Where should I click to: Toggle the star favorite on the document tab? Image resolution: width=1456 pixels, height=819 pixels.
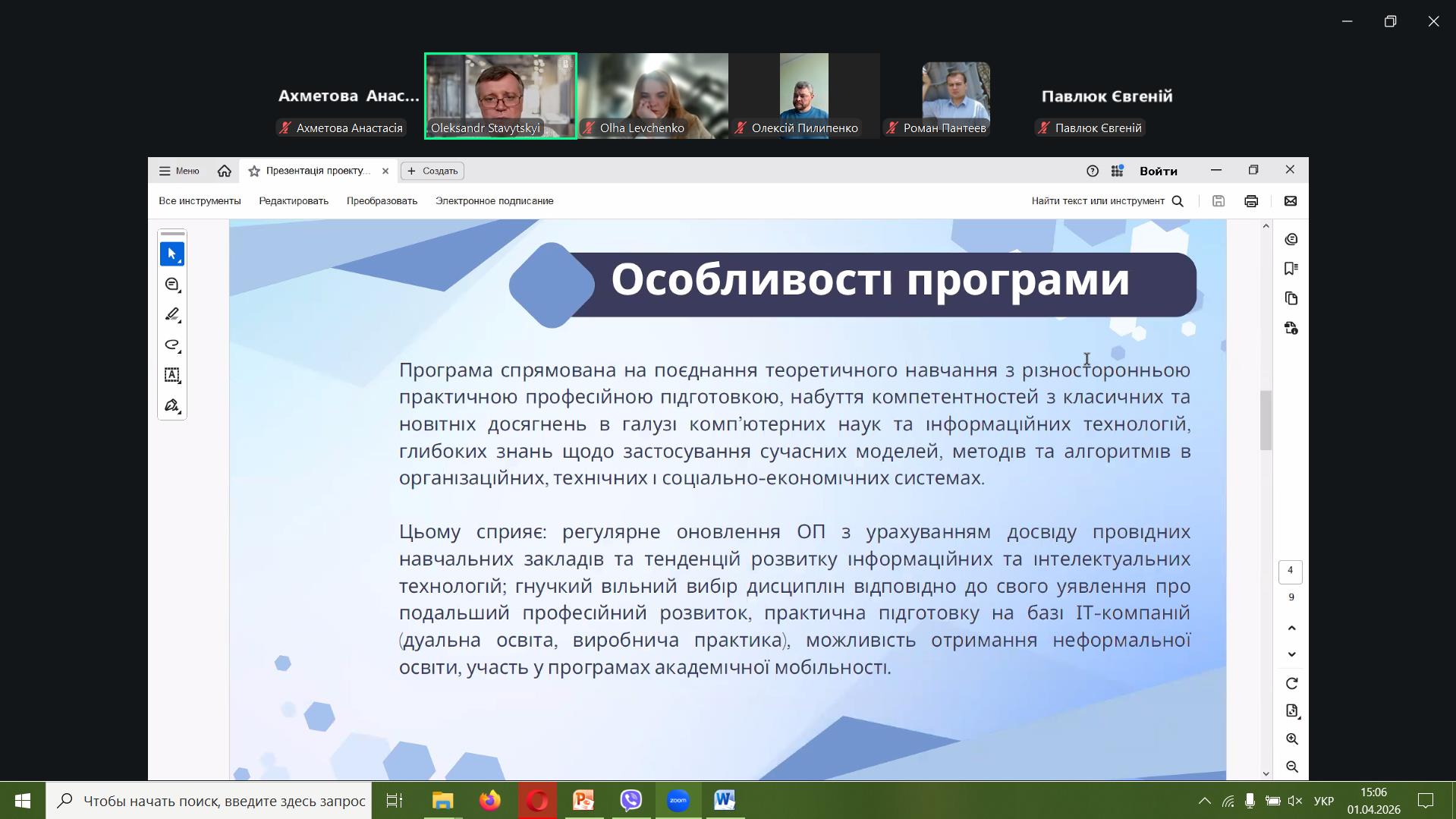[254, 172]
